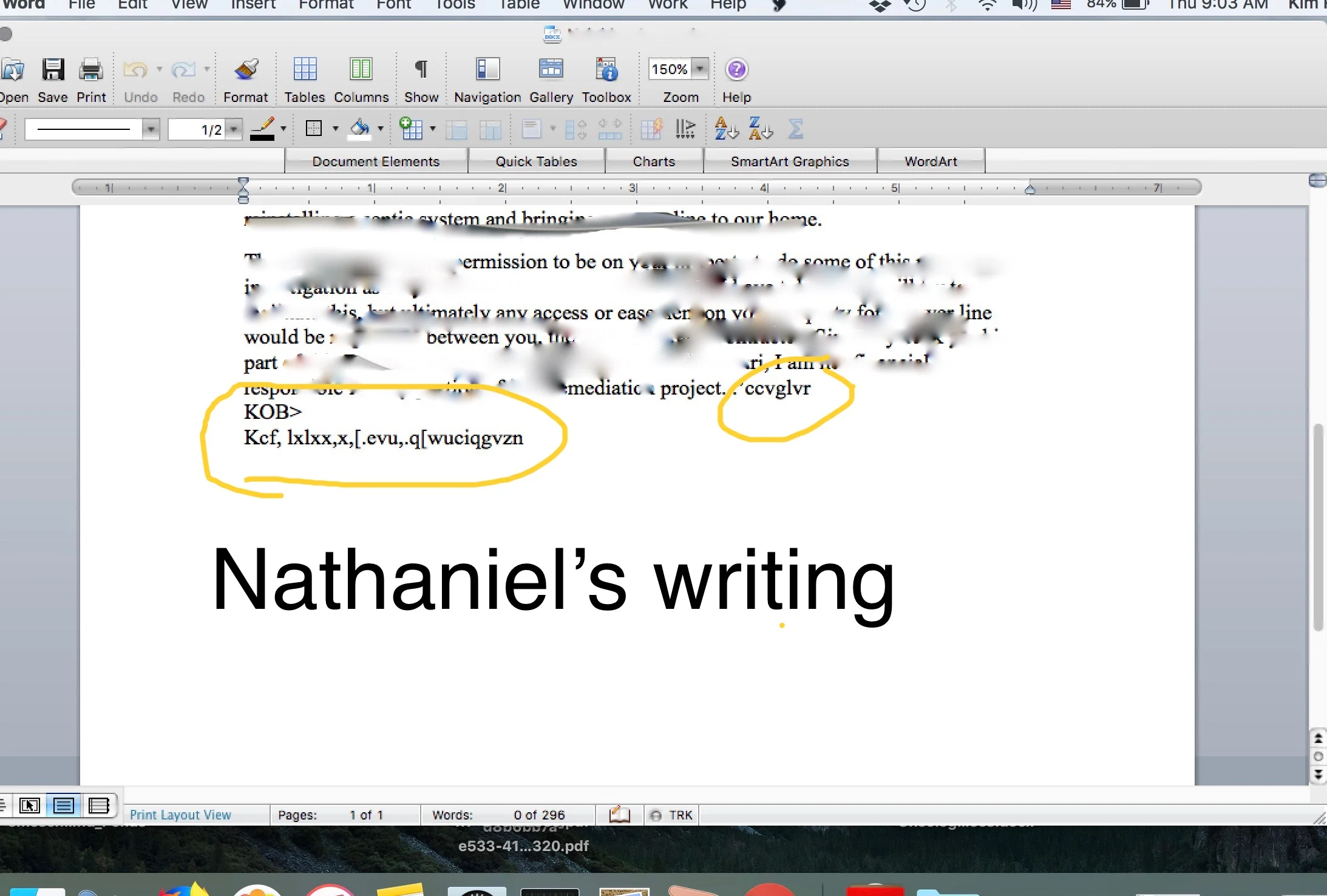Expand the border type arrow

(335, 129)
